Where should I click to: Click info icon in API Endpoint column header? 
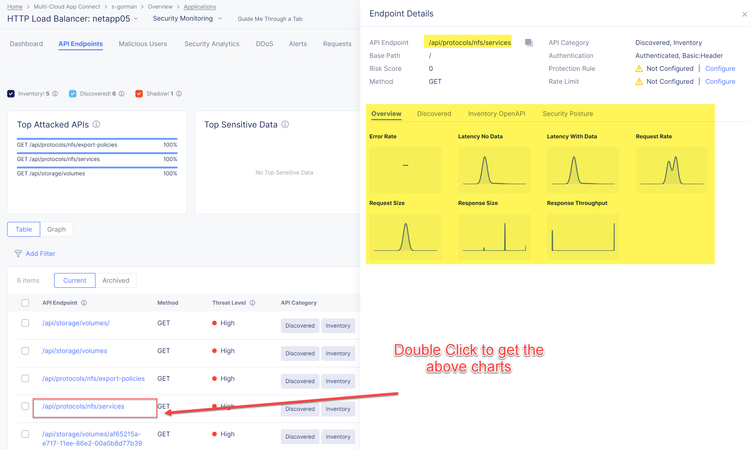84,303
